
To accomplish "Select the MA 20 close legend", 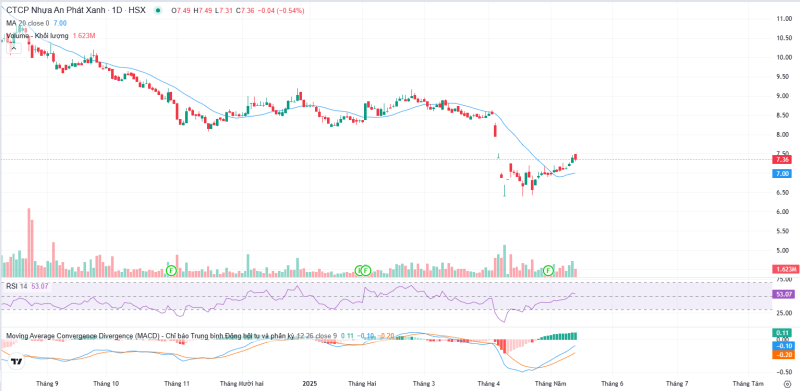I will 27,23.
